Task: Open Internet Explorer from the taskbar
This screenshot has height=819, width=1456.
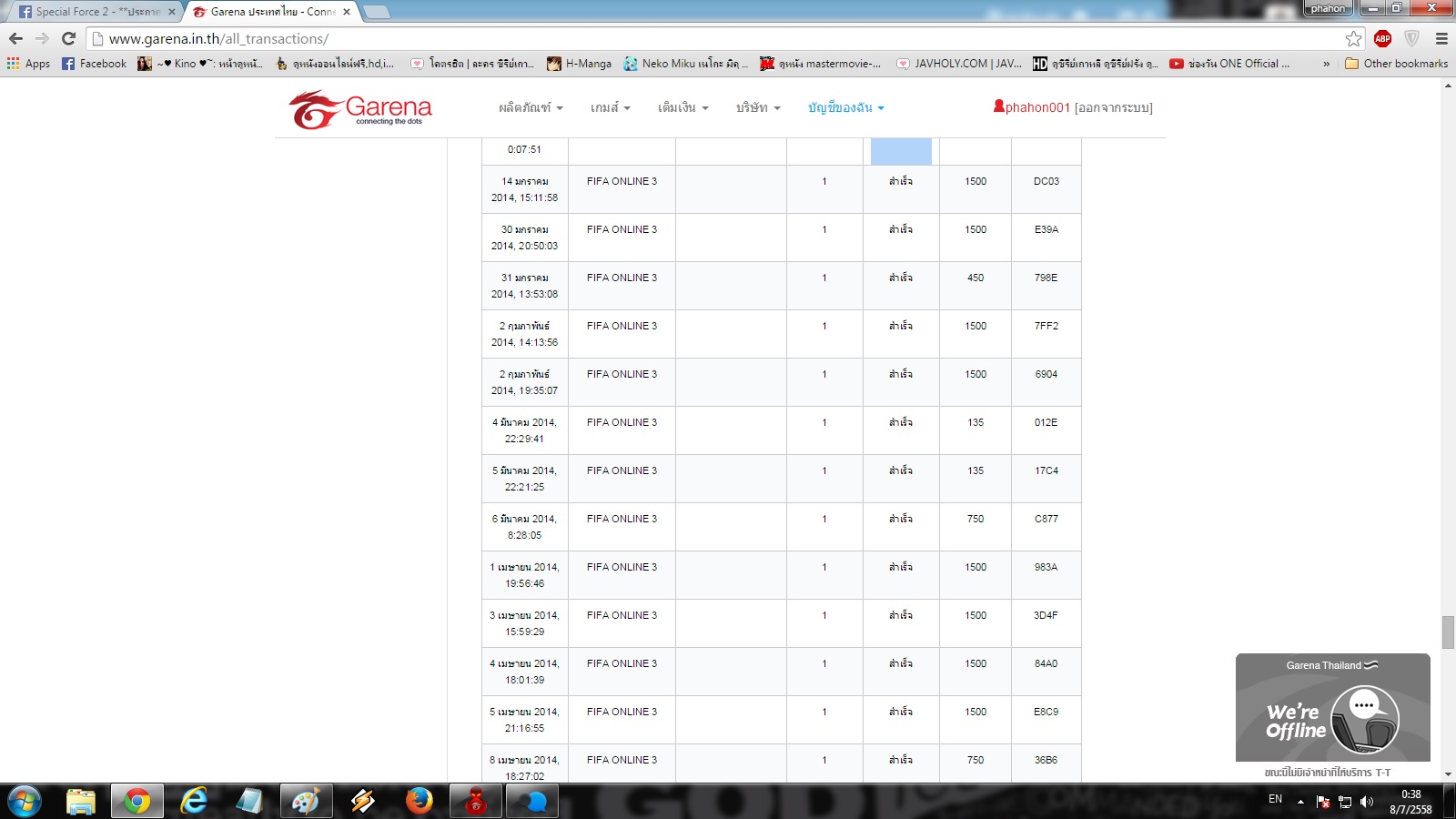Action: [194, 802]
